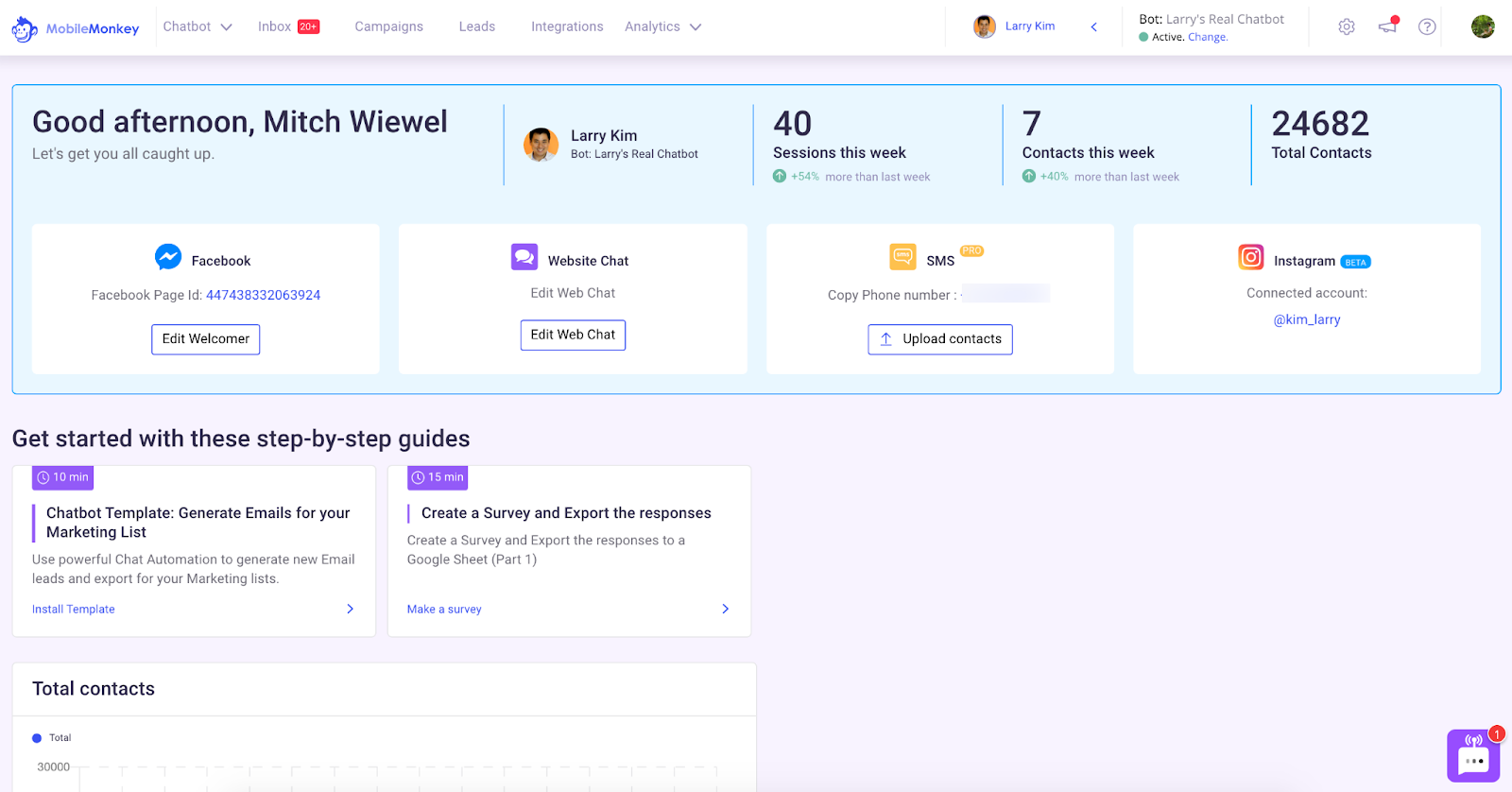Open the announcements megaphone icon

[1388, 26]
